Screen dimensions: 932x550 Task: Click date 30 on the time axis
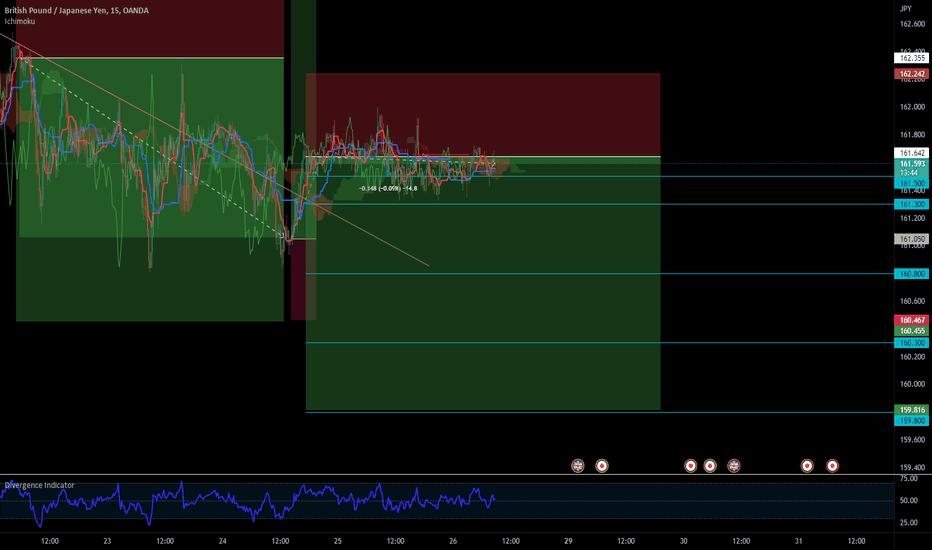click(684, 541)
